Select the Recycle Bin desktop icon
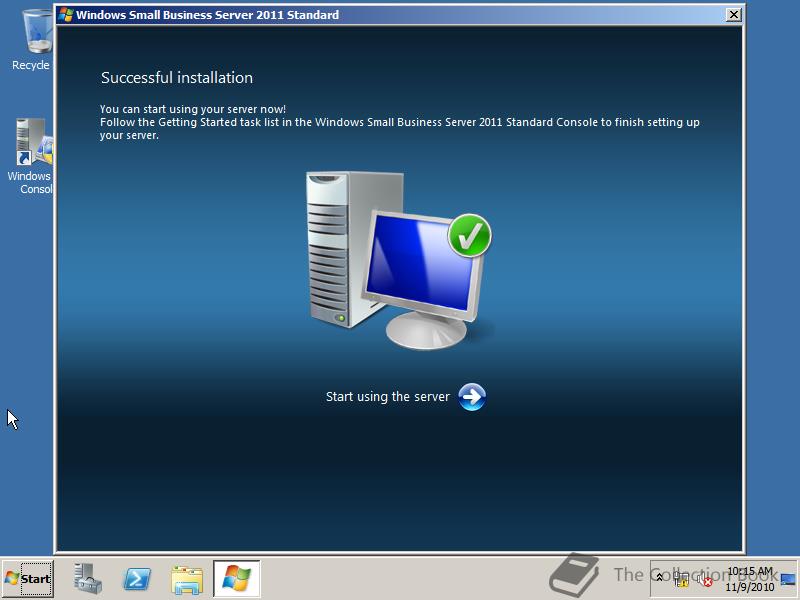Viewport: 800px width, 600px height. click(x=34, y=40)
